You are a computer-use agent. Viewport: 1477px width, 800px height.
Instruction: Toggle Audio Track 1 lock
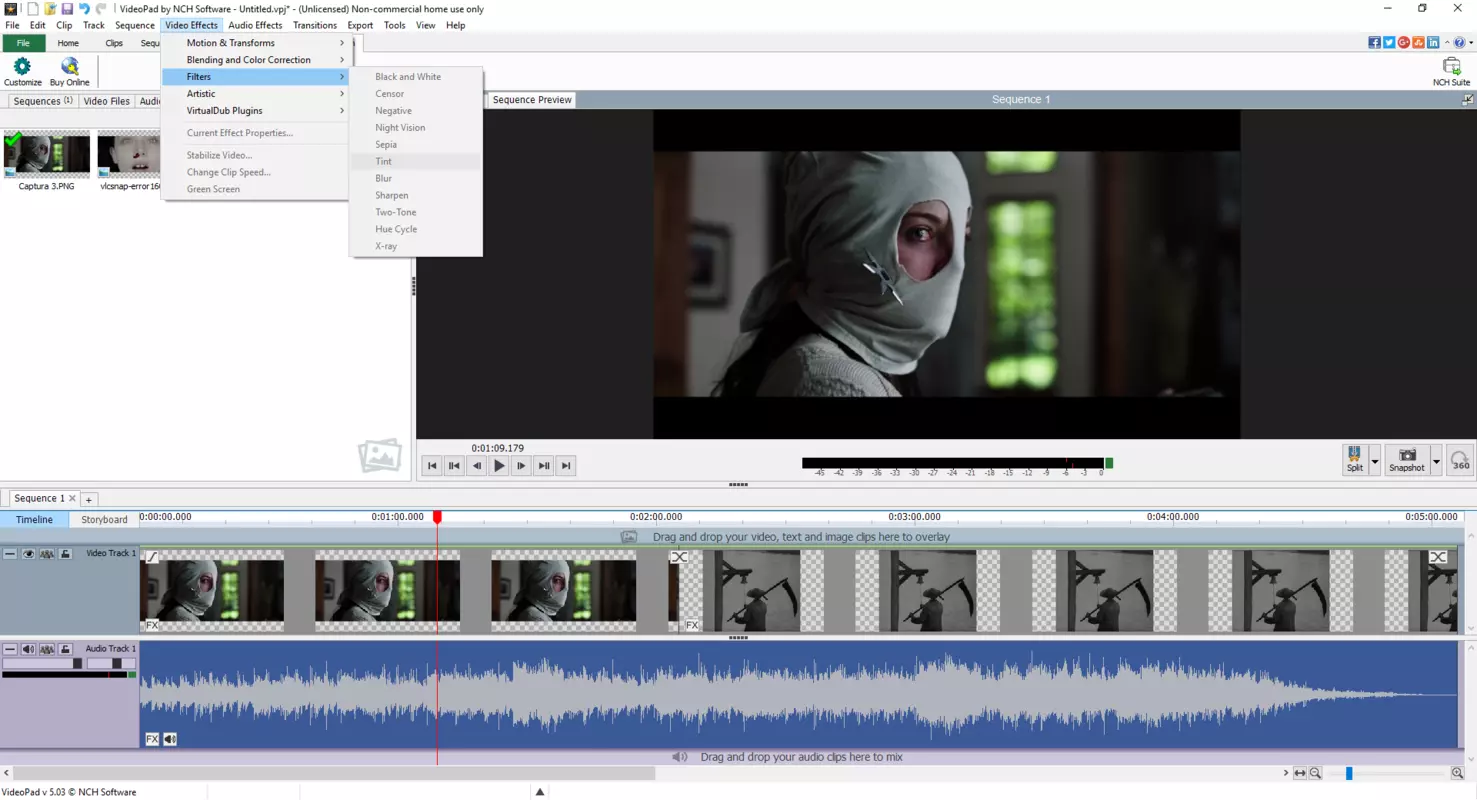[x=65, y=649]
